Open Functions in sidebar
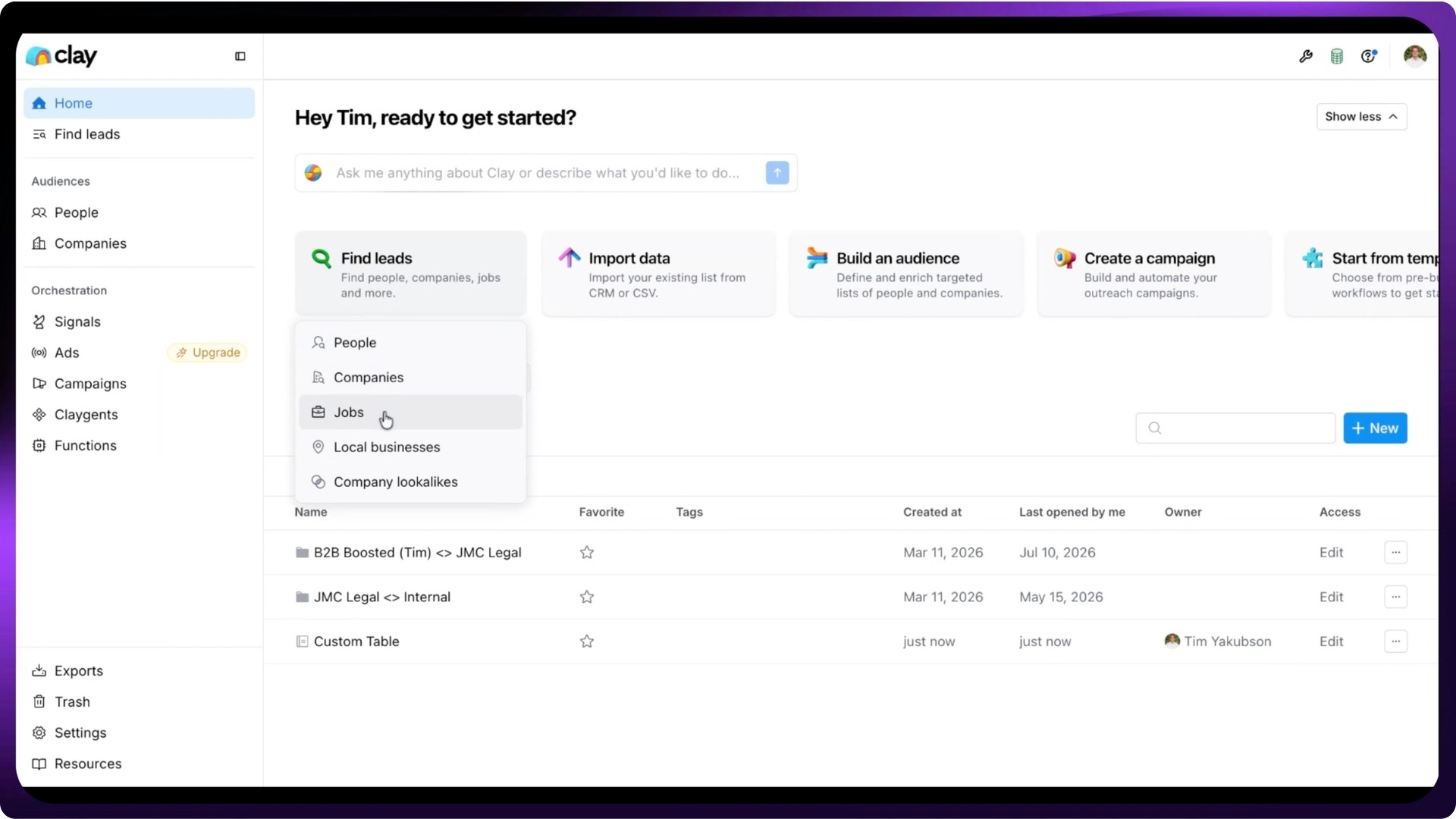Screen dimensions: 1456x819 pyautogui.click(x=140, y=446)
